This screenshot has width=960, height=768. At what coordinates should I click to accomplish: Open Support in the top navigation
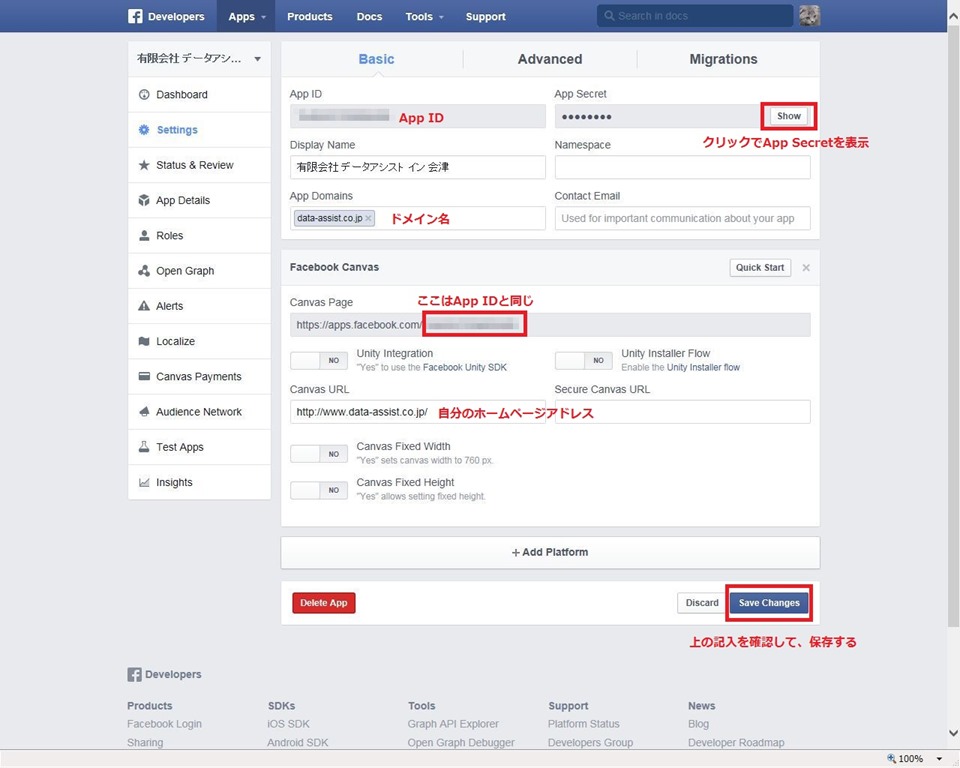point(486,17)
